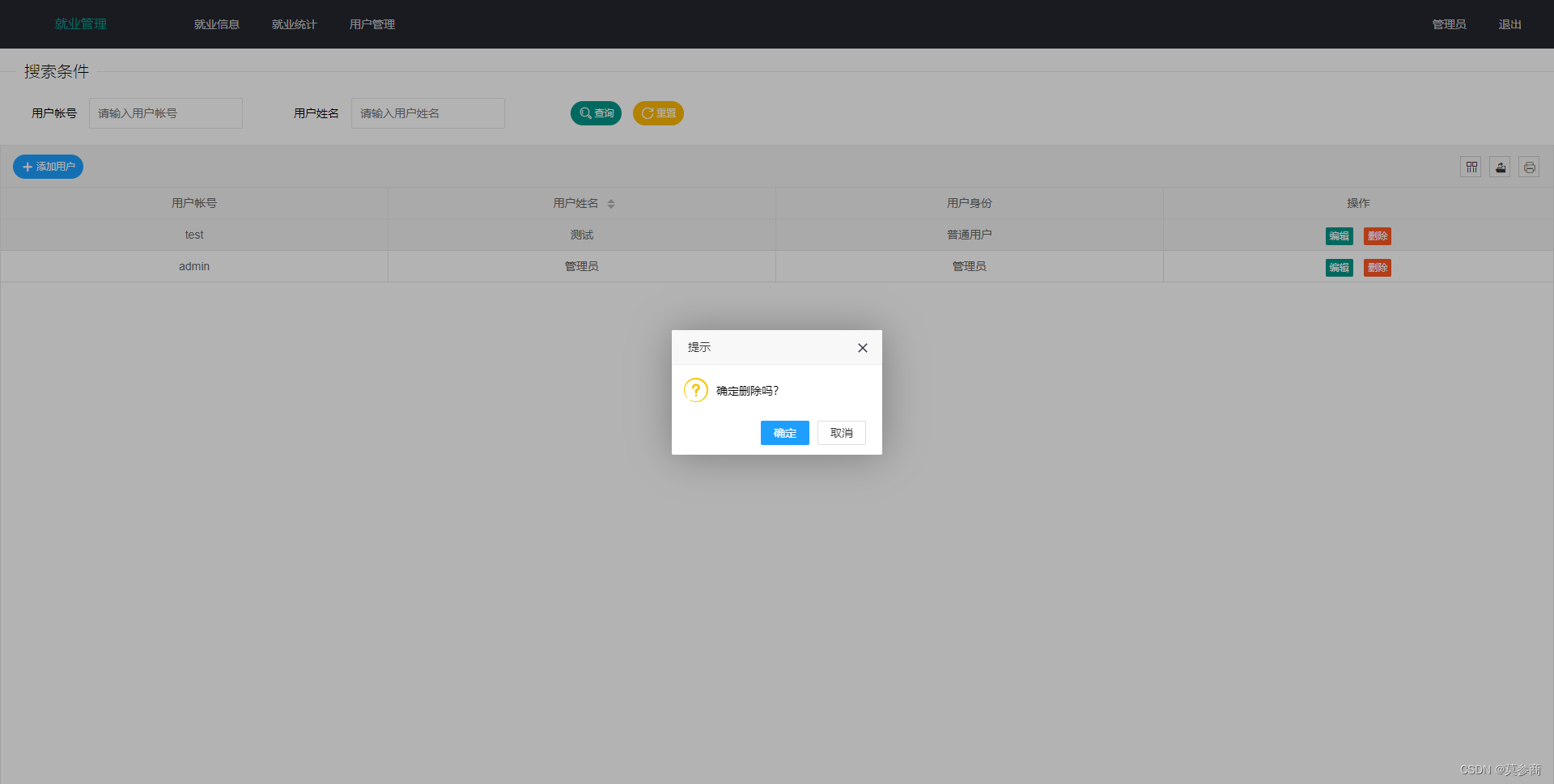Click 退出 to log out
The height and width of the screenshot is (784, 1554).
pyautogui.click(x=1510, y=24)
